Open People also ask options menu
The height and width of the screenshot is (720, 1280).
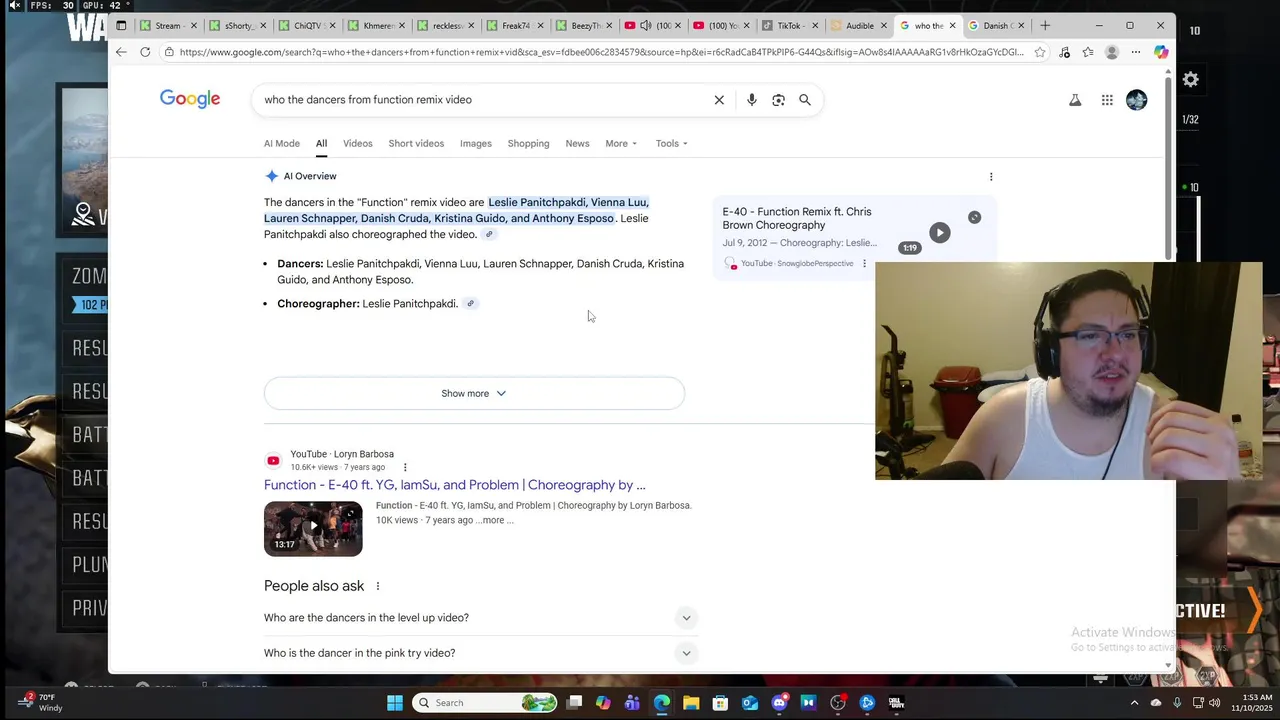377,586
